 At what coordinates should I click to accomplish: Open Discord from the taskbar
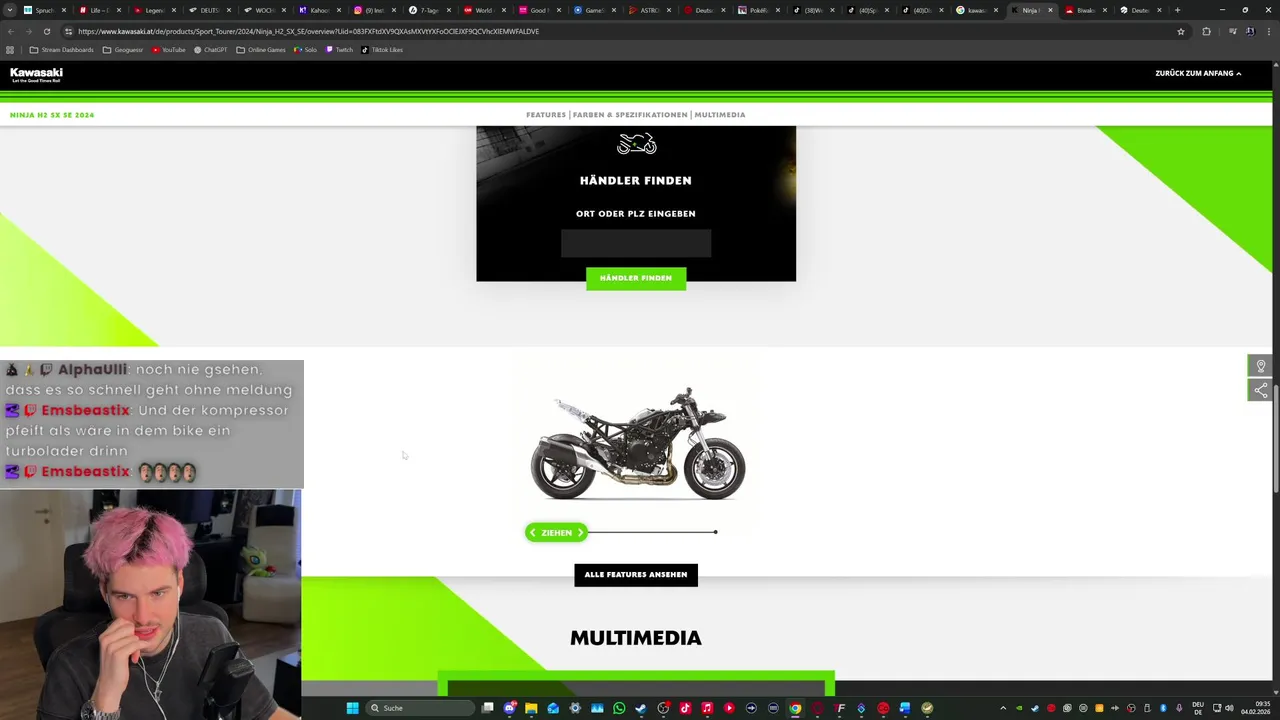[x=510, y=708]
